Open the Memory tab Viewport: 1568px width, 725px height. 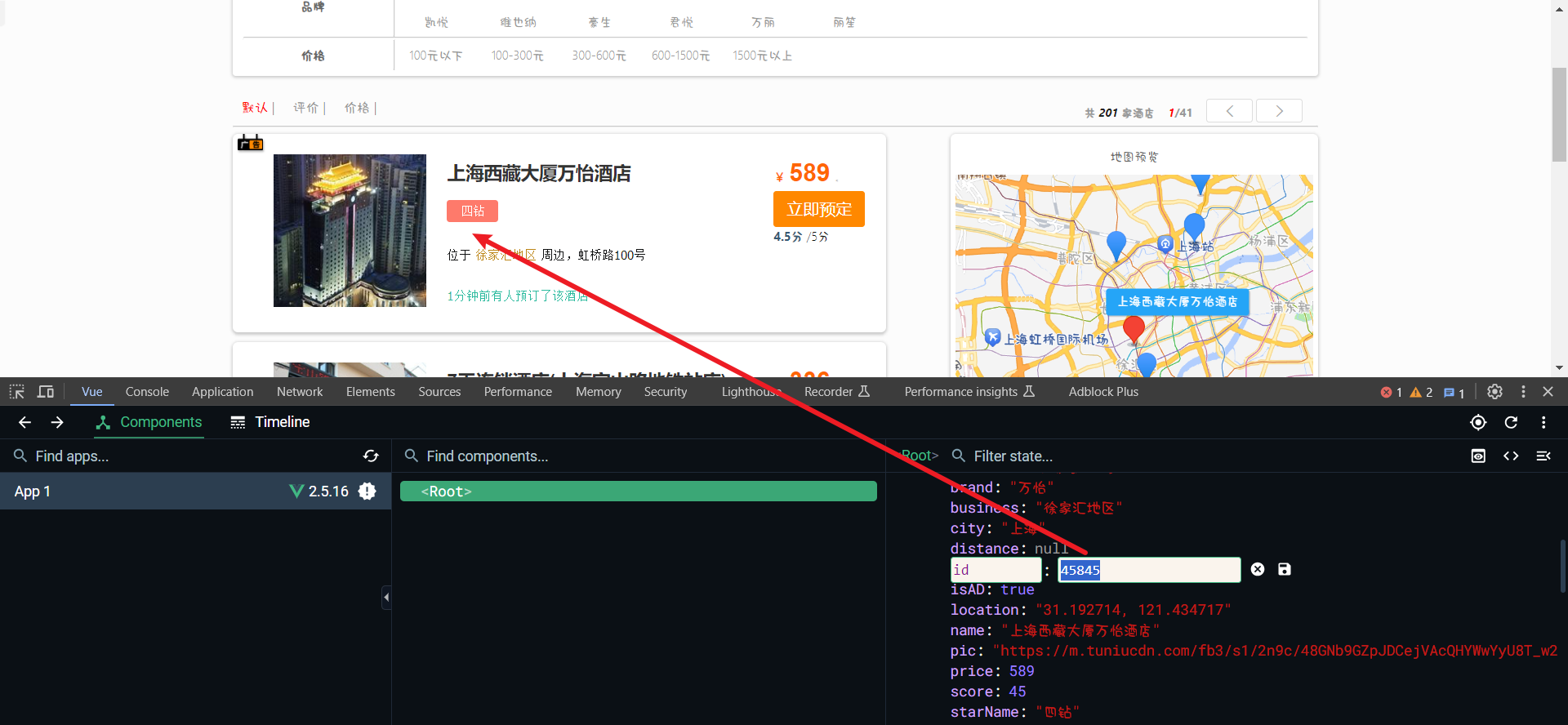(598, 392)
